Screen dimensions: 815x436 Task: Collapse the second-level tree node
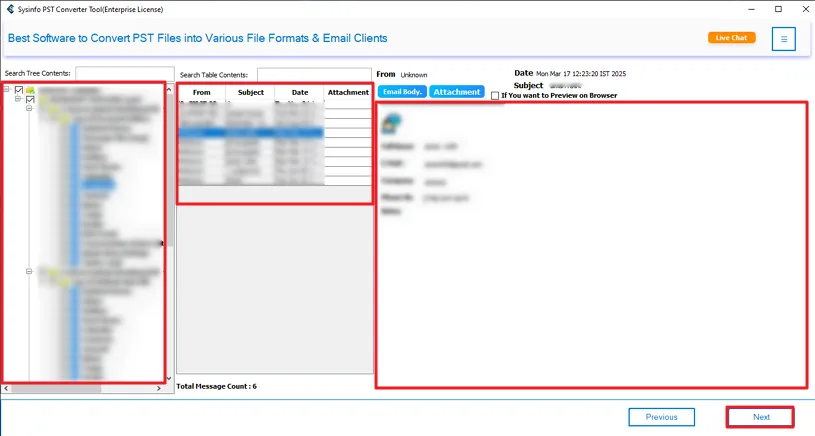18,99
